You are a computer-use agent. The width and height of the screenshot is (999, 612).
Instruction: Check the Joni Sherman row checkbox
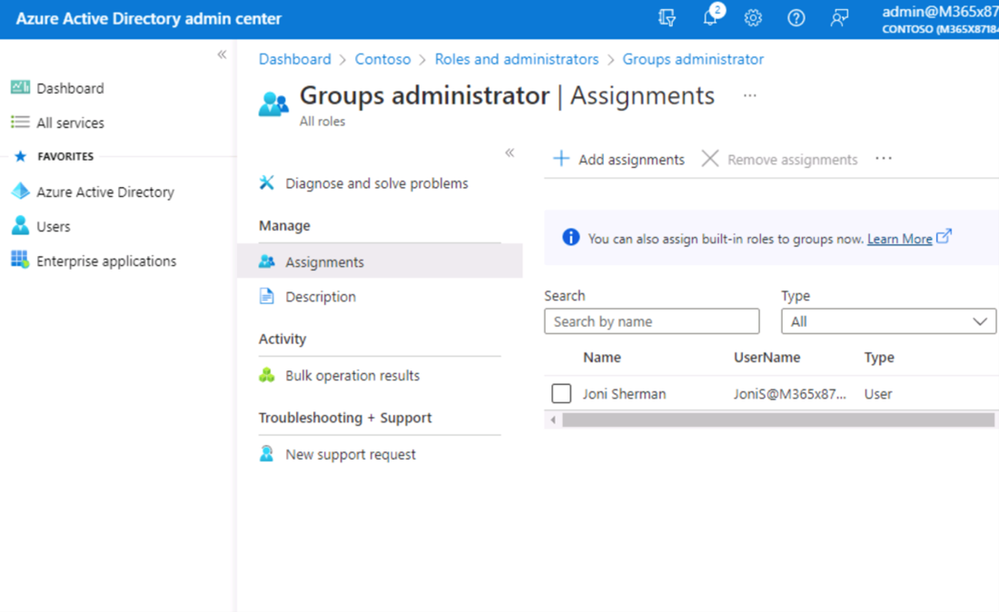pos(561,394)
